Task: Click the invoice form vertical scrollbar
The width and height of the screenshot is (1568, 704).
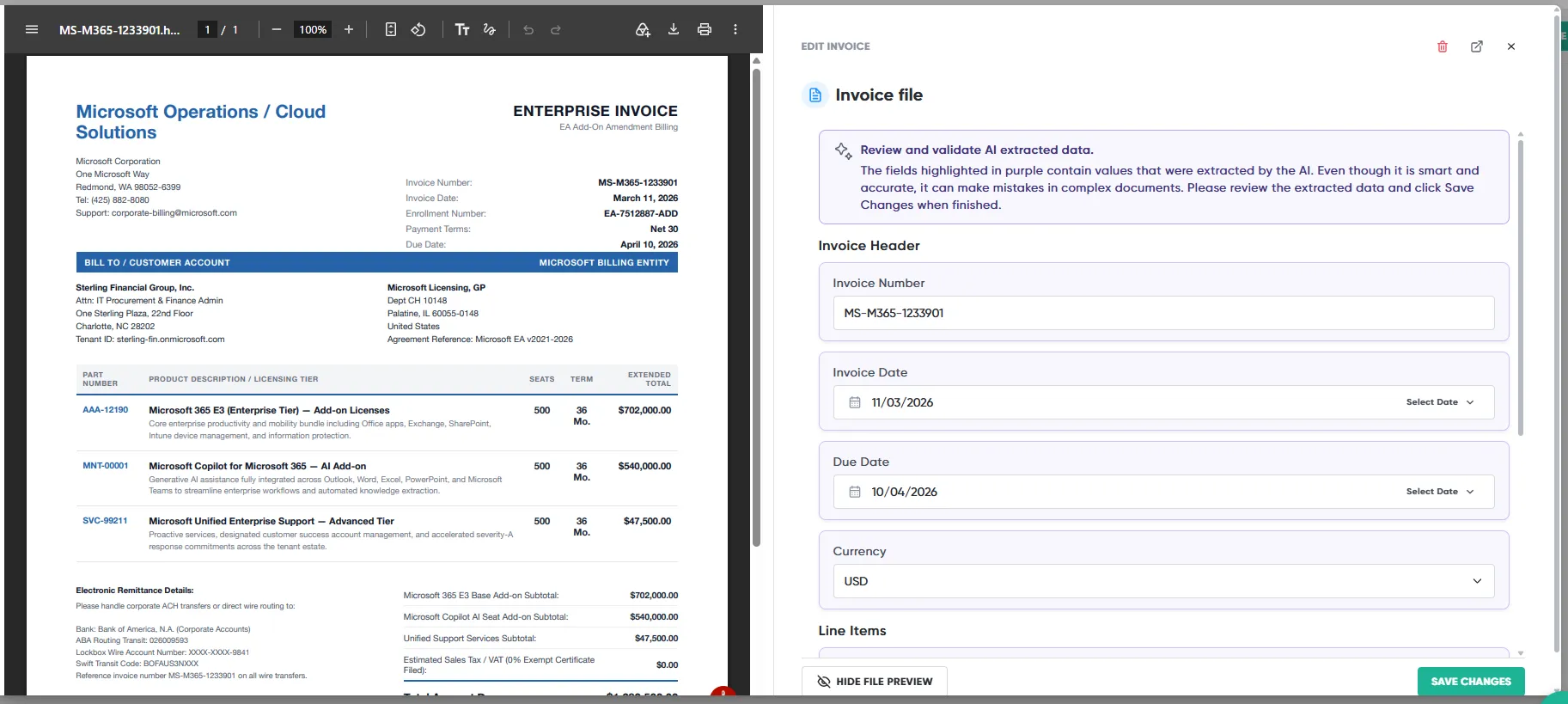Action: click(1520, 287)
